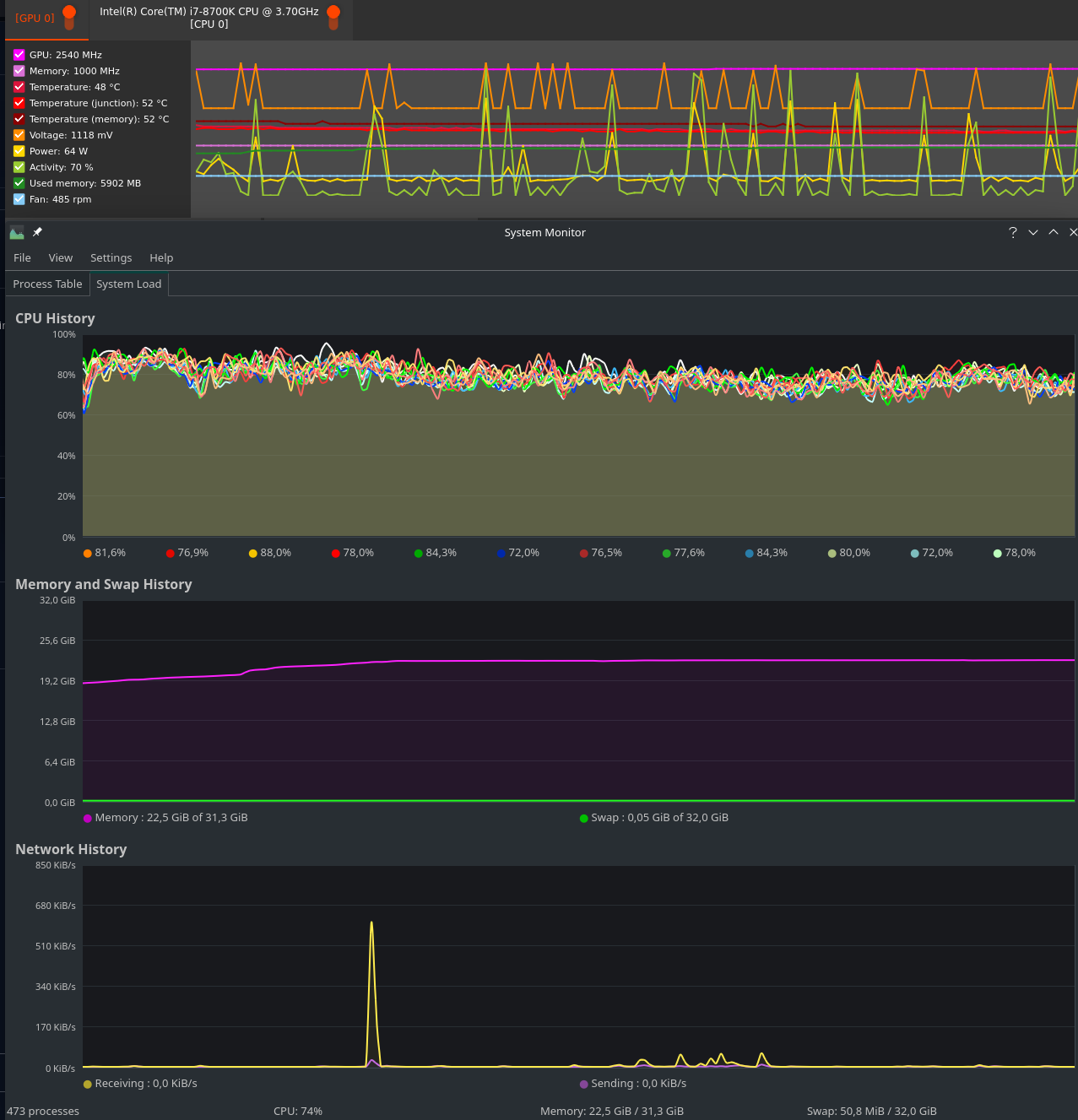The width and height of the screenshot is (1078, 1120).
Task: Click the Sending : 0,0 KiB/s legend
Action: [x=633, y=1084]
